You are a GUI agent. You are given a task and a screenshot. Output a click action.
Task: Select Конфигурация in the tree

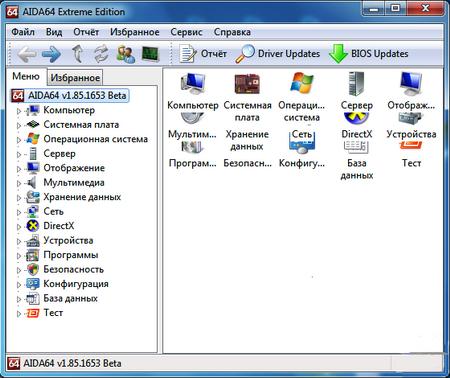point(76,284)
